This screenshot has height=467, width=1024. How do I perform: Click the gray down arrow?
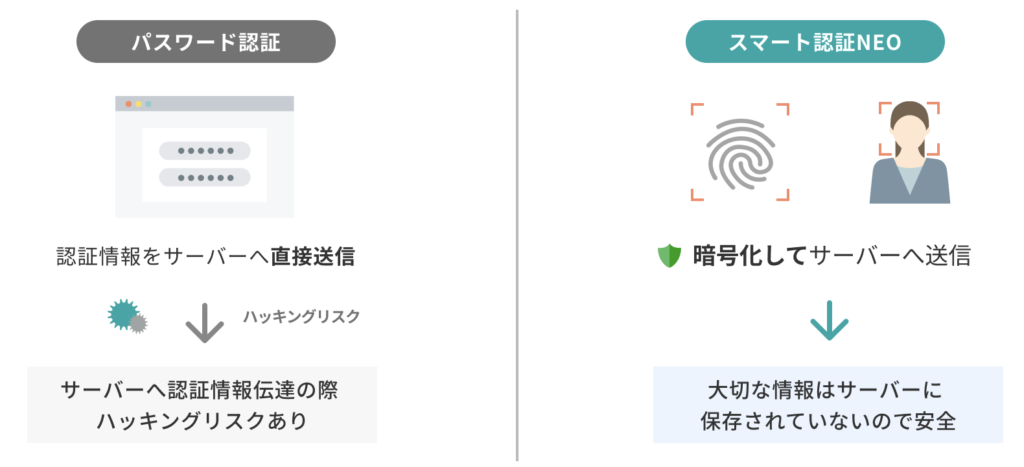(x=204, y=322)
